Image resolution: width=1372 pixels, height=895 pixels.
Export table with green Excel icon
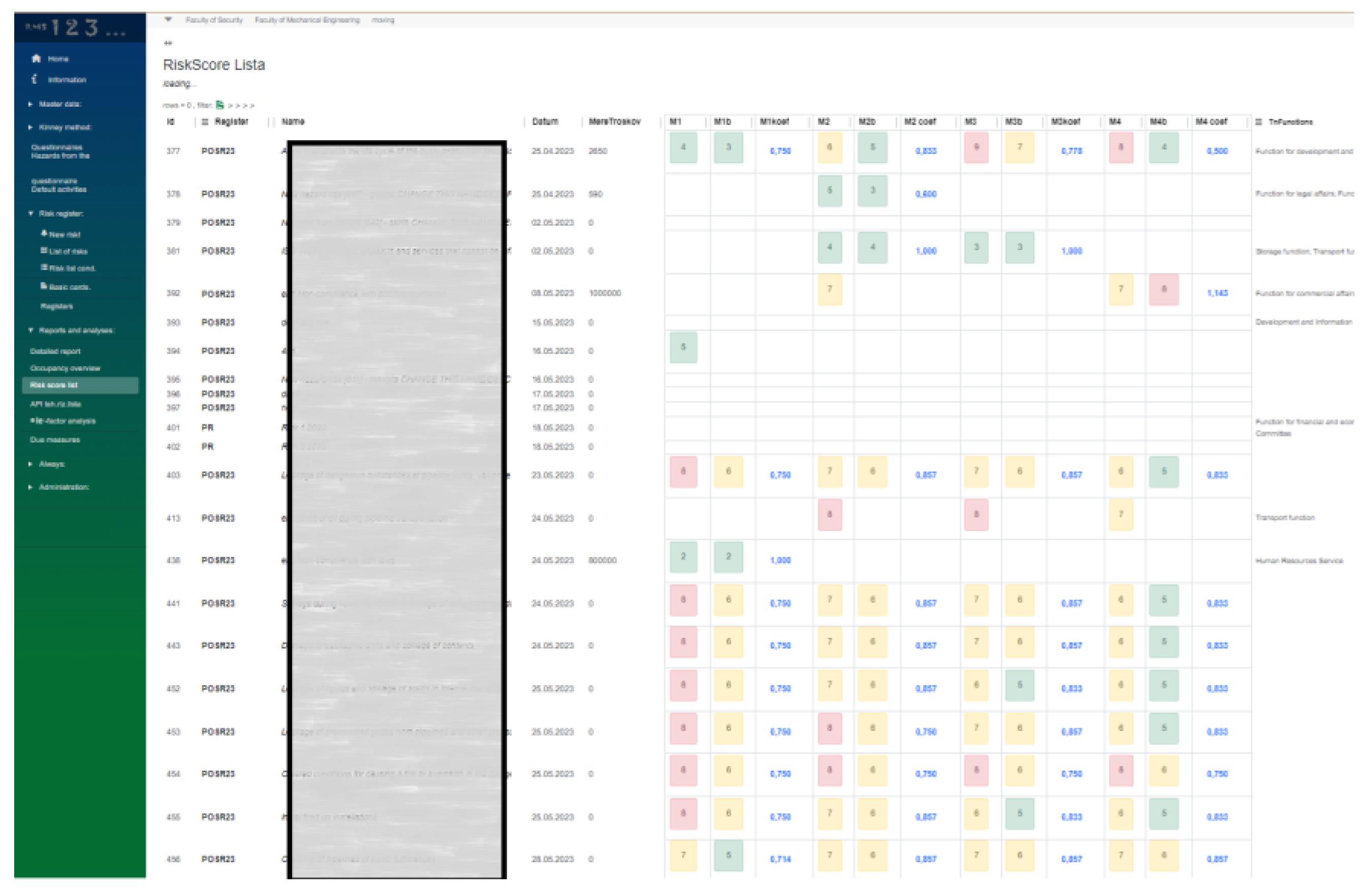(x=219, y=105)
